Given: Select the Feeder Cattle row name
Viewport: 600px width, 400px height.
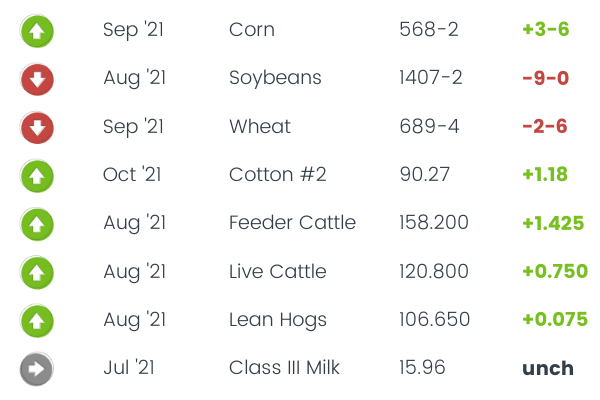Looking at the screenshot, I should pyautogui.click(x=292, y=223).
